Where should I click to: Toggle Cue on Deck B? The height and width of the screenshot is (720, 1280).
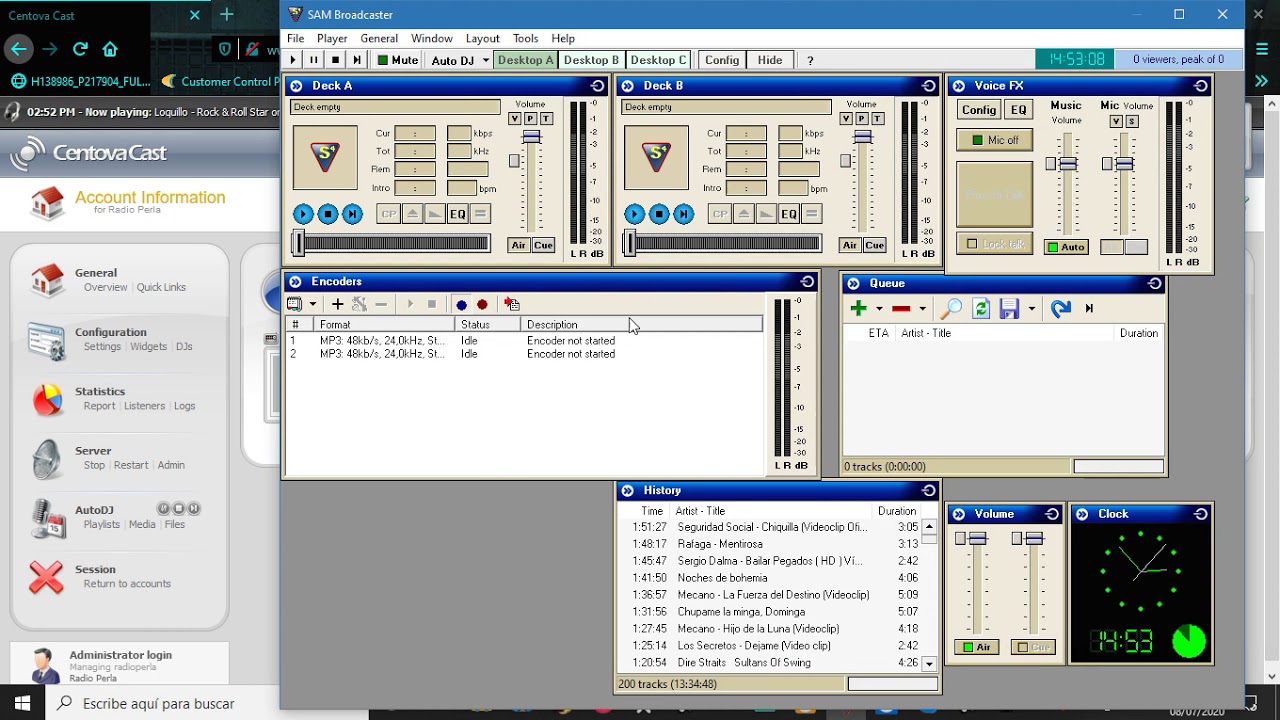click(874, 245)
